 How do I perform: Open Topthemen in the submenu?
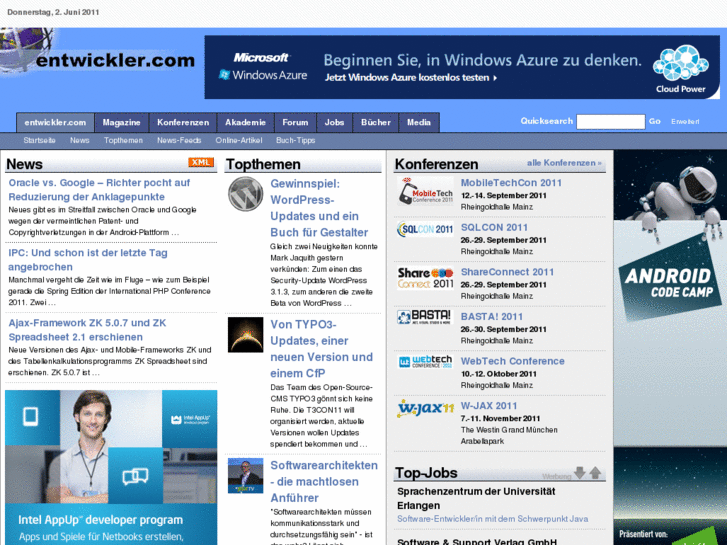tap(123, 140)
